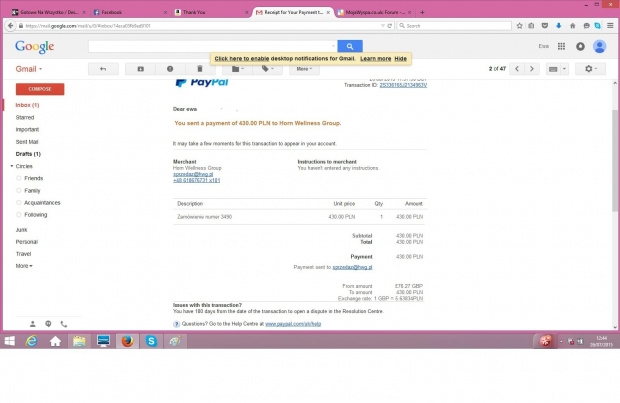Screen dimensions: 620x403
Task: Open Google notifications icon
Action: 580,46
